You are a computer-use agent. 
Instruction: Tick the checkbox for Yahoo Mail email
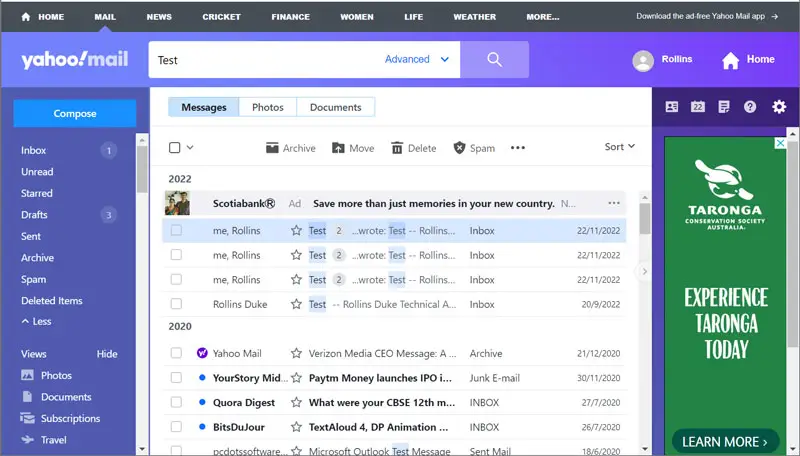coord(176,353)
